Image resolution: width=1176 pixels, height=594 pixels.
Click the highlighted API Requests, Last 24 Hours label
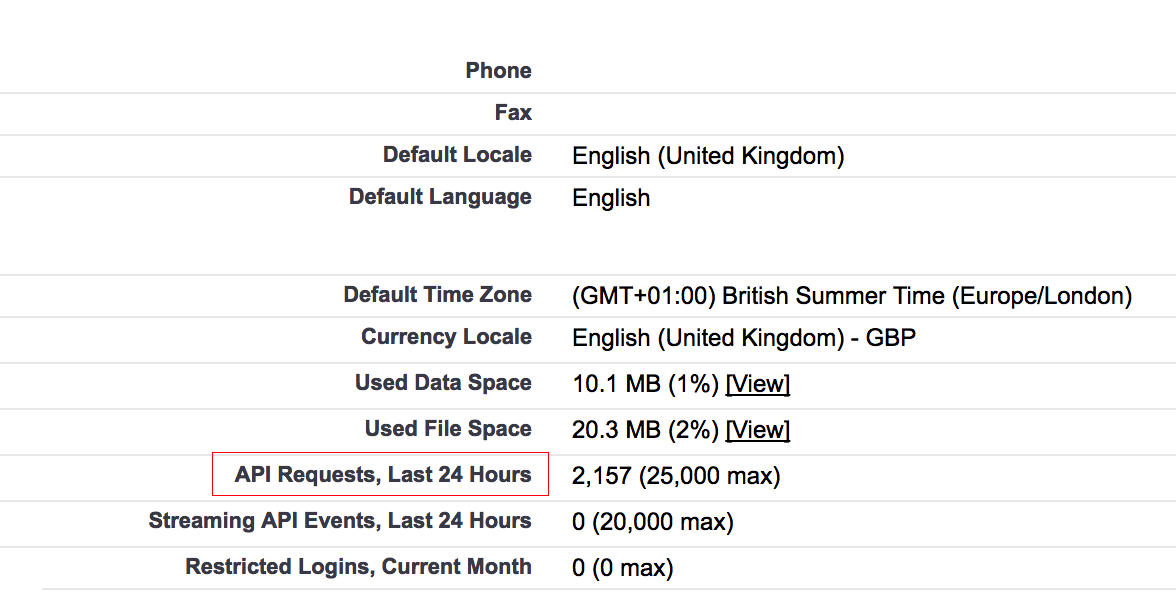pyautogui.click(x=382, y=475)
